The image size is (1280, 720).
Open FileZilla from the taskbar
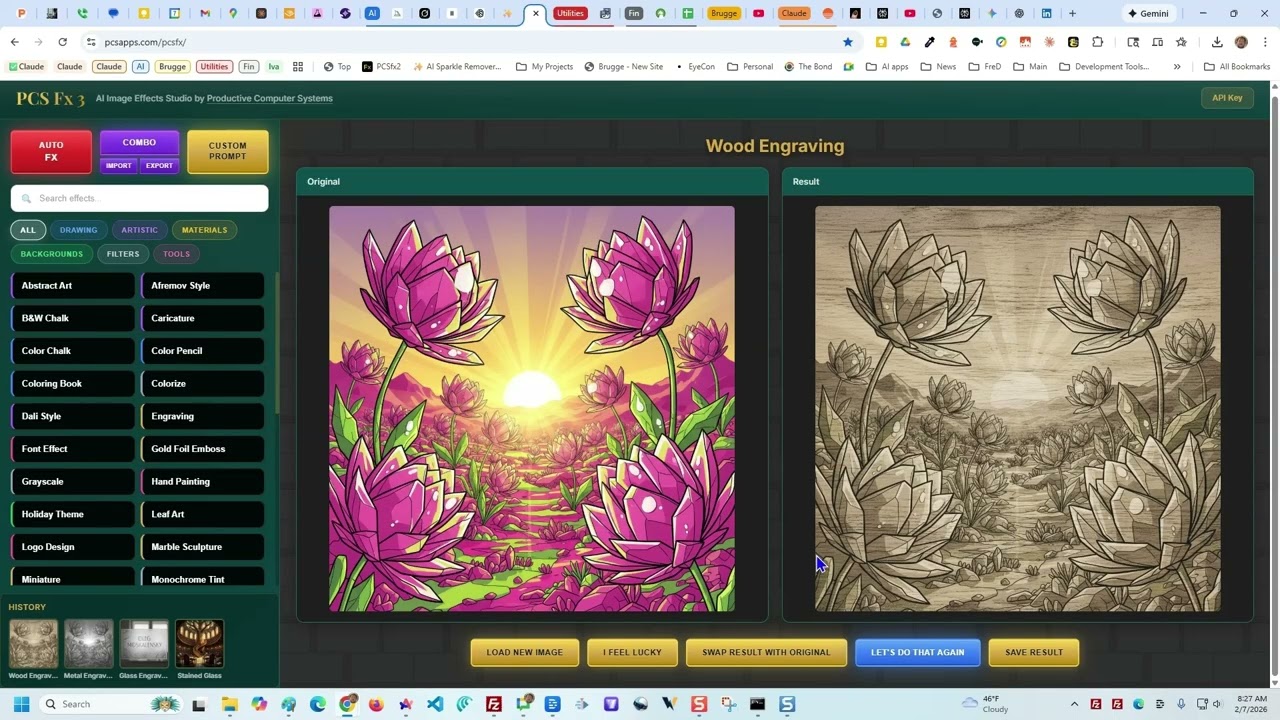click(493, 704)
